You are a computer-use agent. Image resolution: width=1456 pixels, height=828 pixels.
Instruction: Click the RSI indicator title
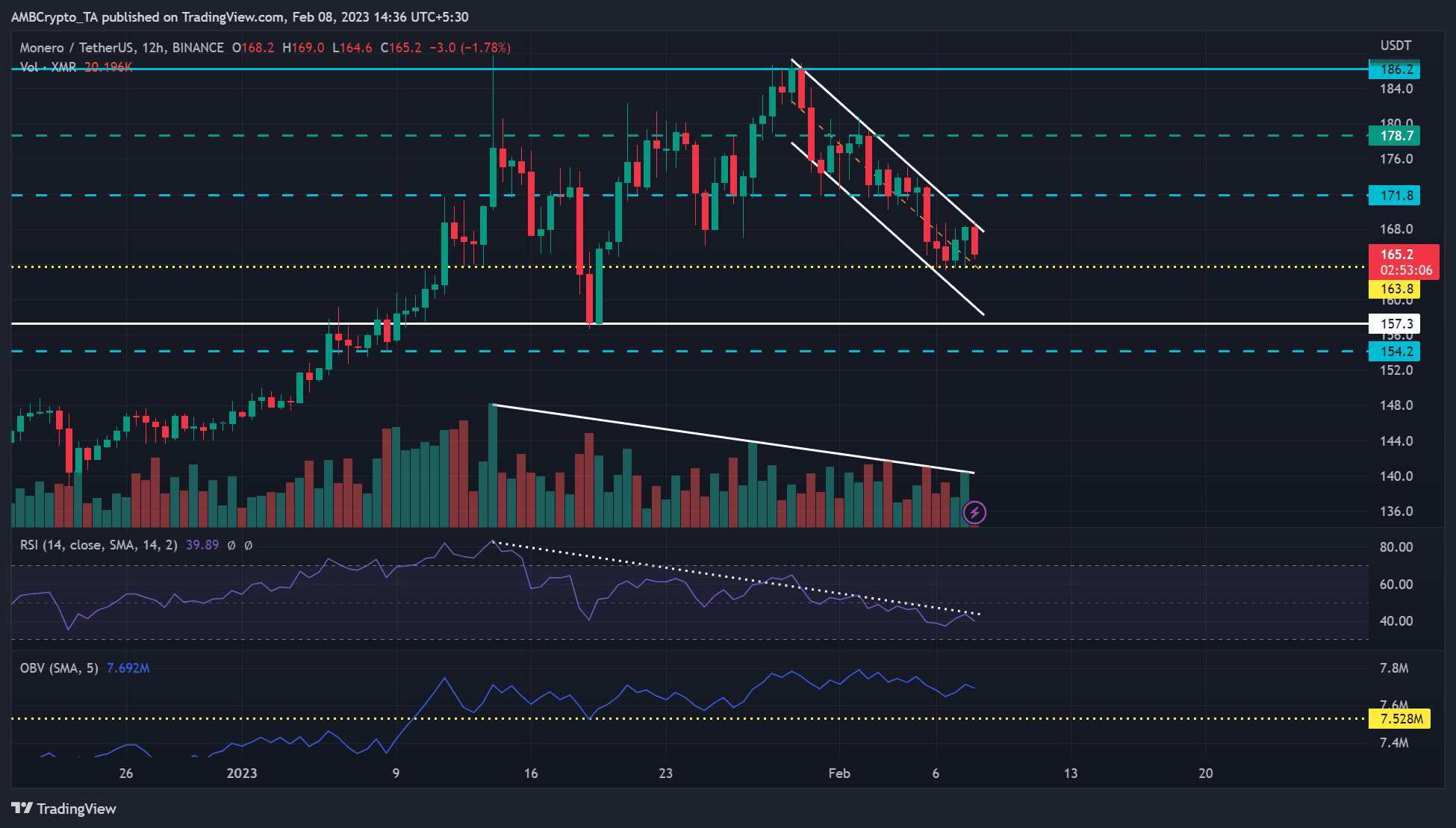(99, 545)
